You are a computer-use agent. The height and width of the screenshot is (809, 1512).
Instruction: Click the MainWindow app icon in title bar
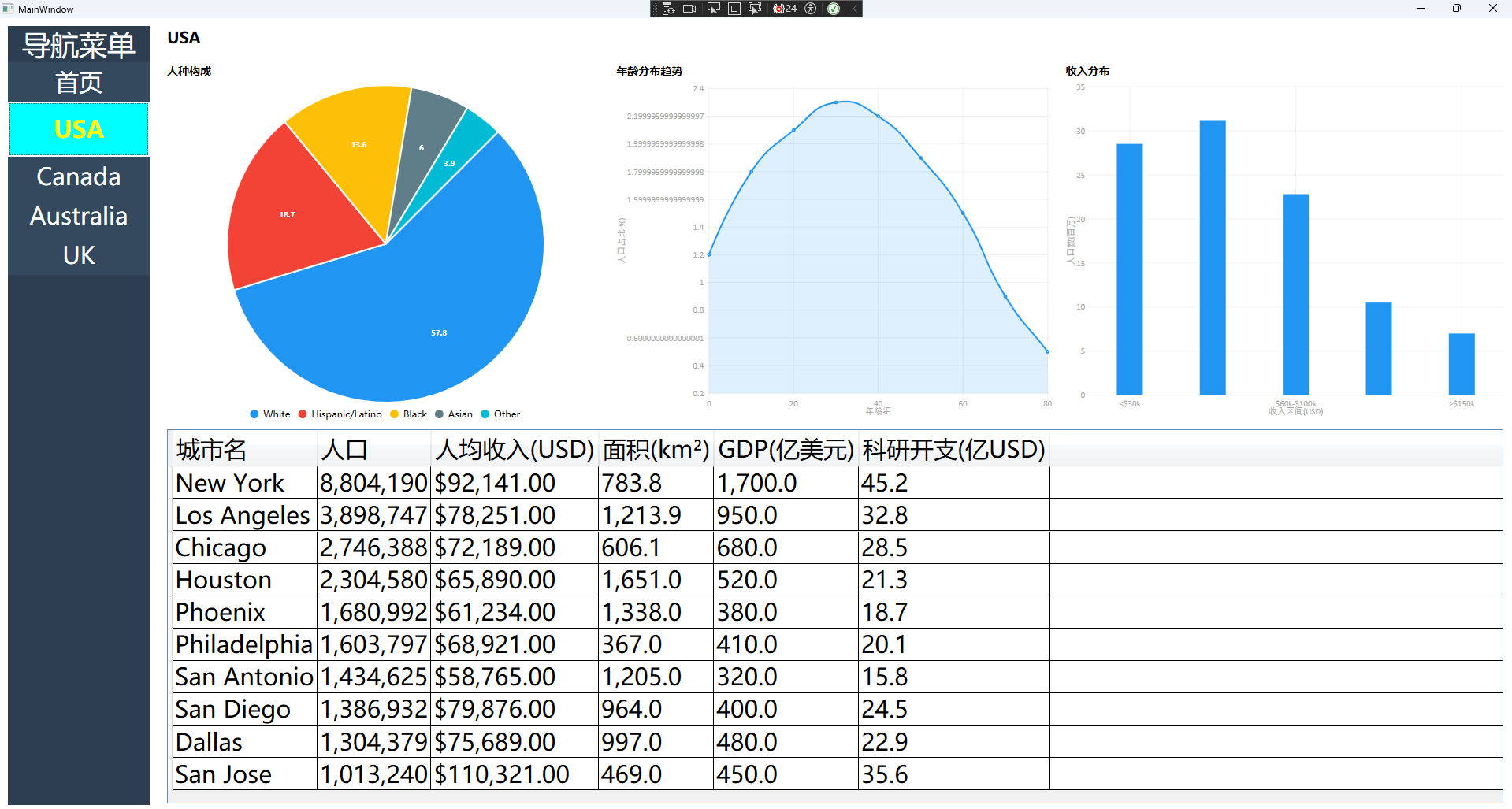(x=8, y=9)
